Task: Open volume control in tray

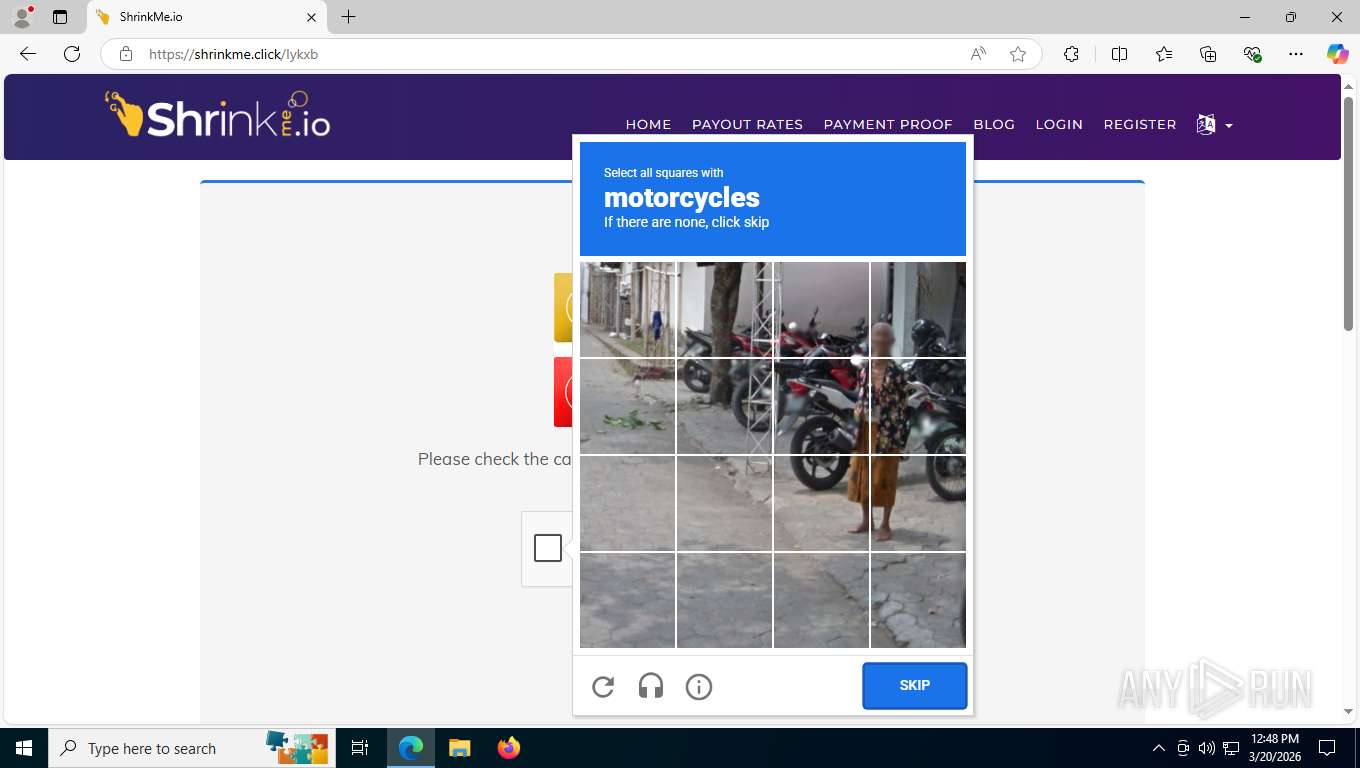Action: point(1207,748)
